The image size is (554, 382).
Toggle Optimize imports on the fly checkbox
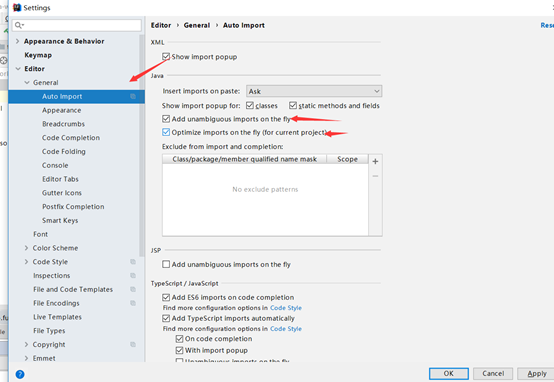click(166, 132)
